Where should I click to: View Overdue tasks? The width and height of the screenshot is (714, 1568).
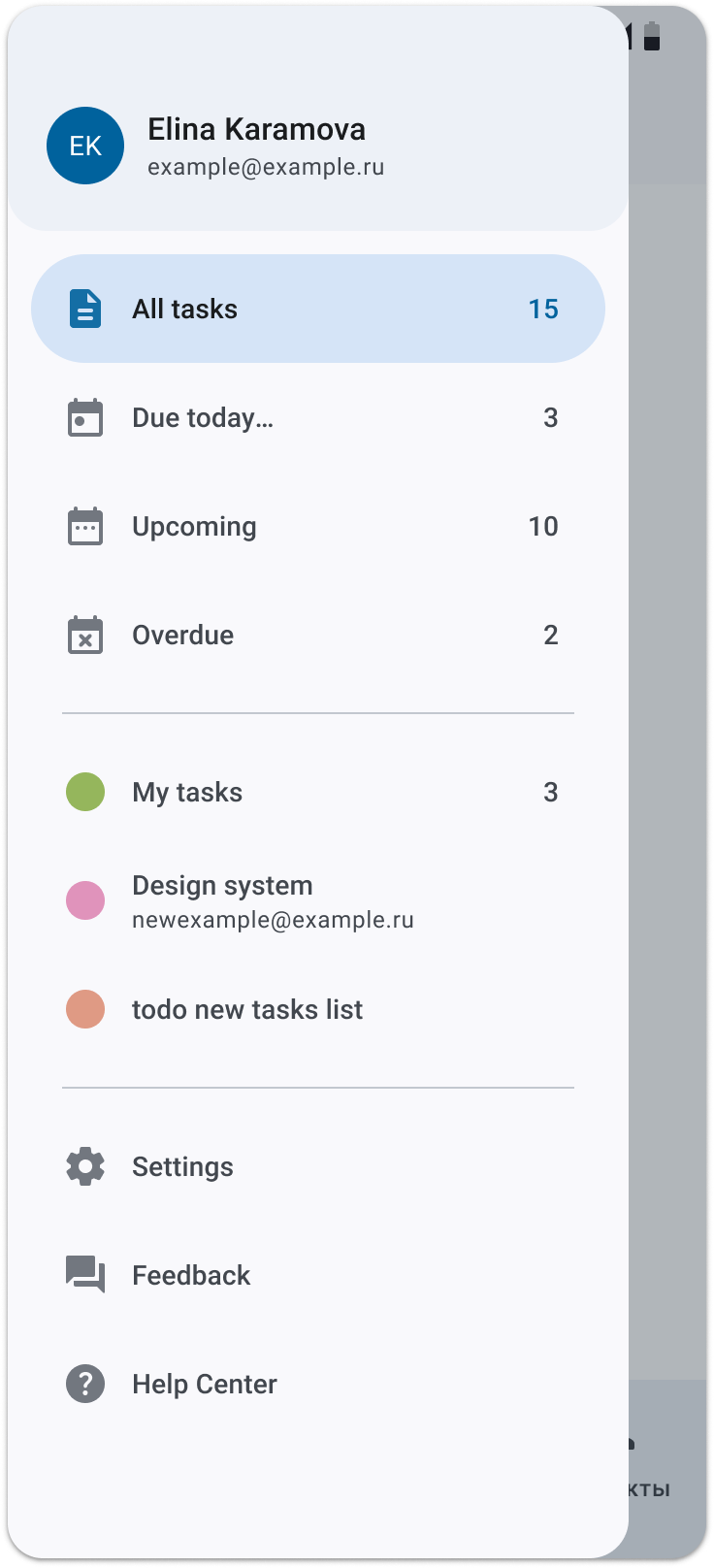183,636
